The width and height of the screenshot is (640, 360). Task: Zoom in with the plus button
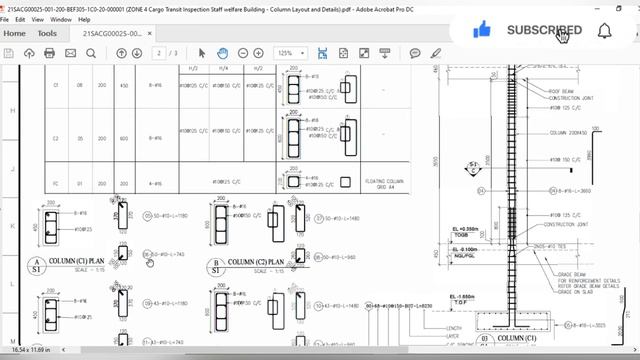tap(258, 53)
